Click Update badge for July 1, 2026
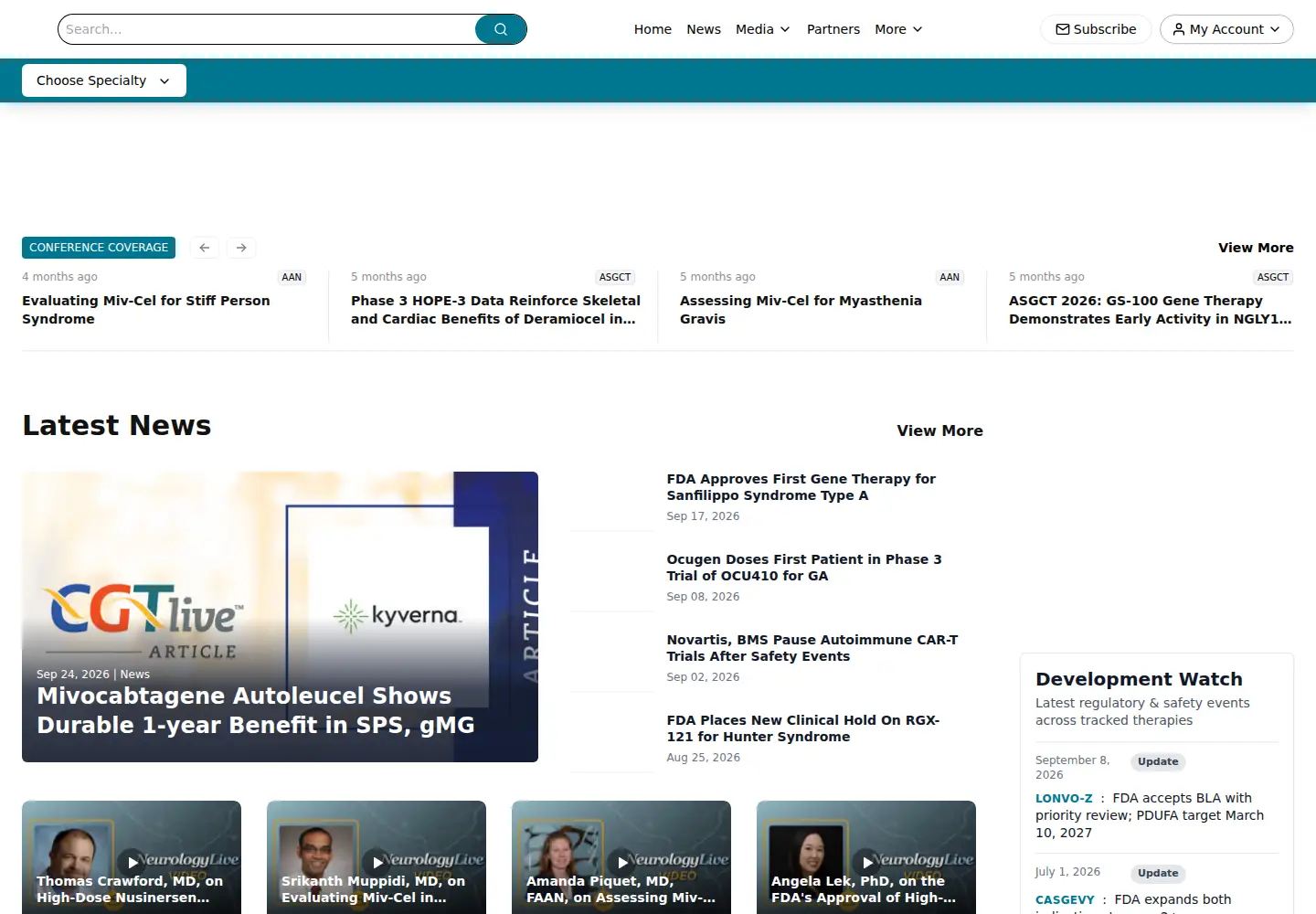The width and height of the screenshot is (1316, 914). coord(1158,873)
